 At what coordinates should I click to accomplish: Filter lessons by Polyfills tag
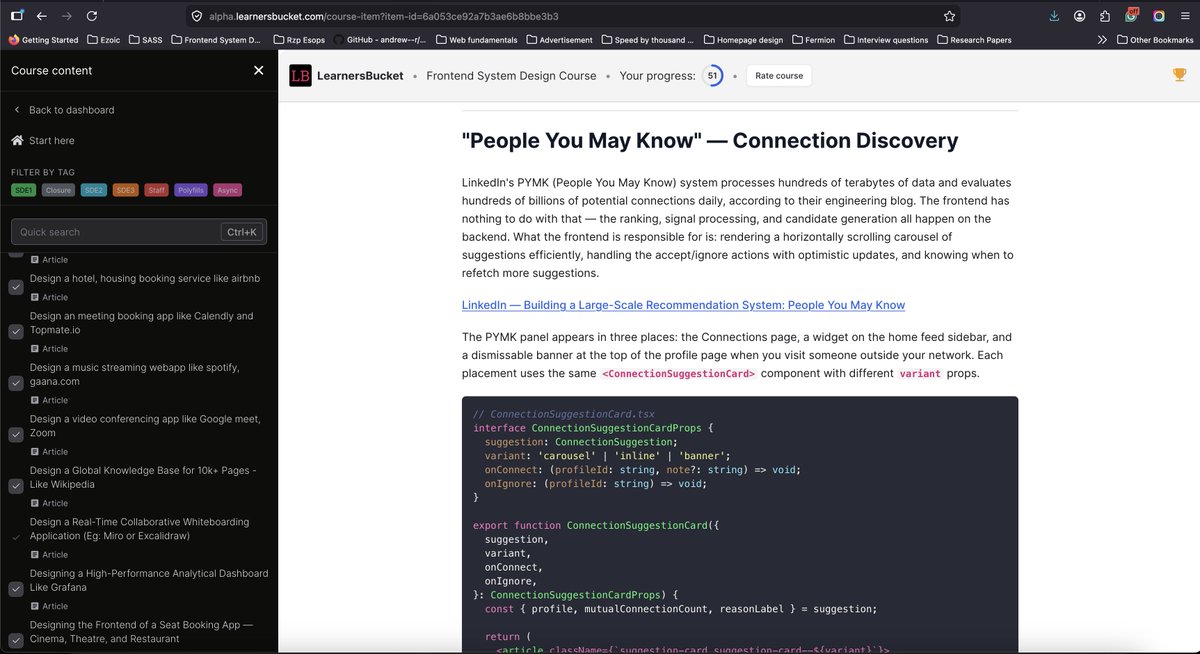pyautogui.click(x=191, y=190)
